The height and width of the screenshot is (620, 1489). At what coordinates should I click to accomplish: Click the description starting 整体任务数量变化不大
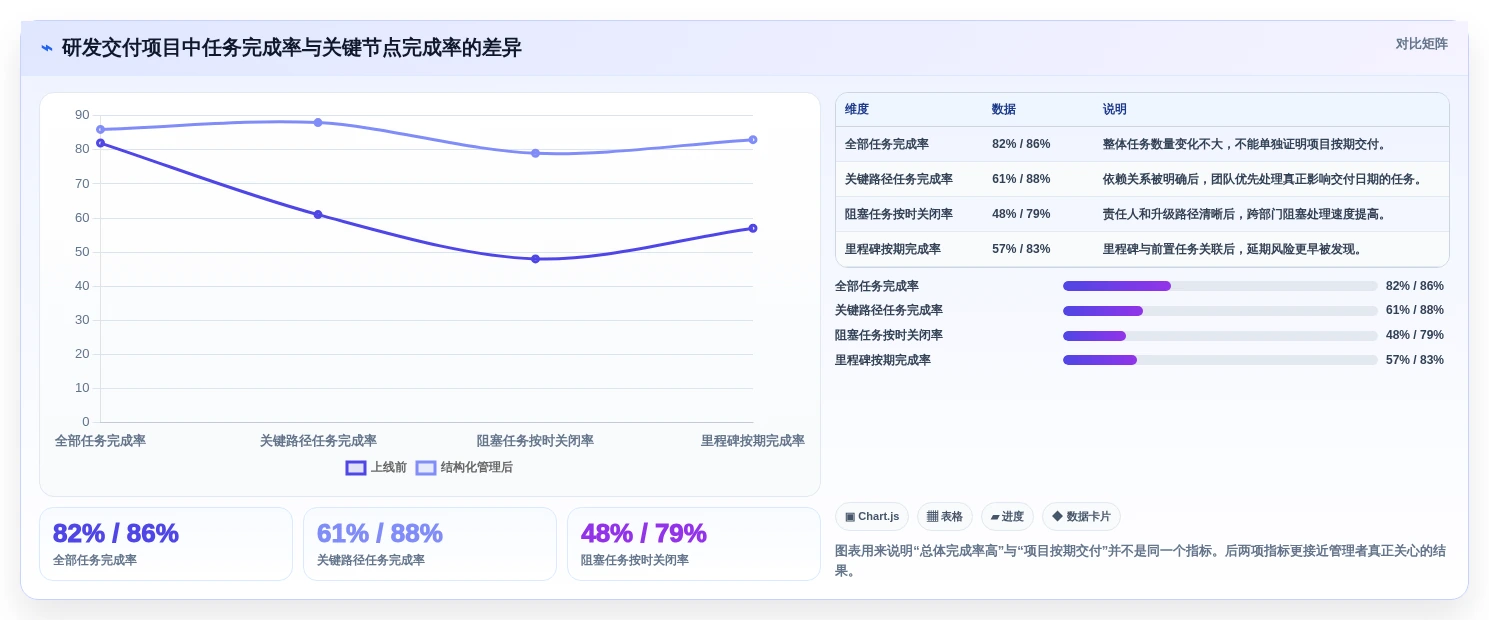tap(1246, 144)
